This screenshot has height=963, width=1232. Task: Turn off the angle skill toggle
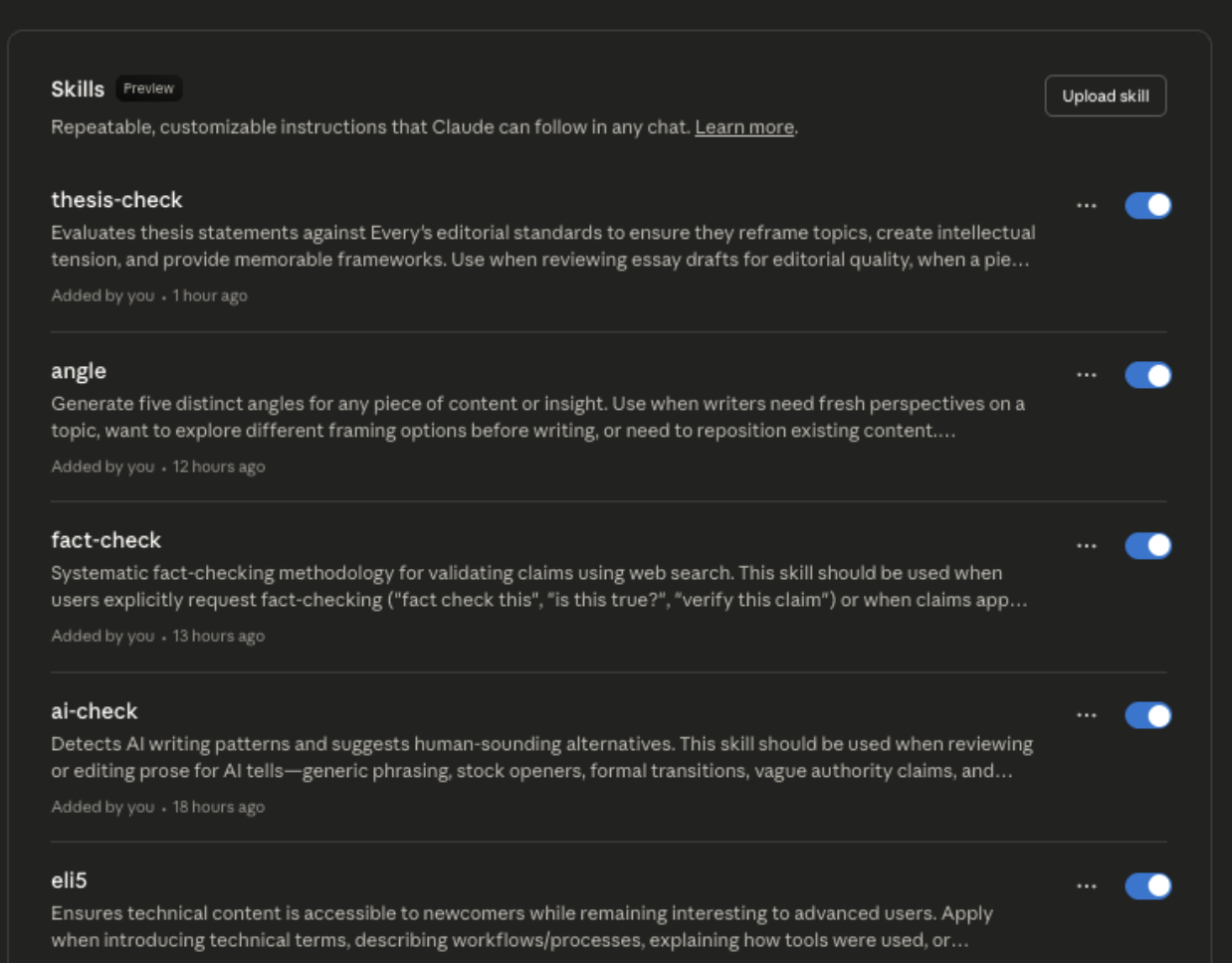pos(1147,375)
